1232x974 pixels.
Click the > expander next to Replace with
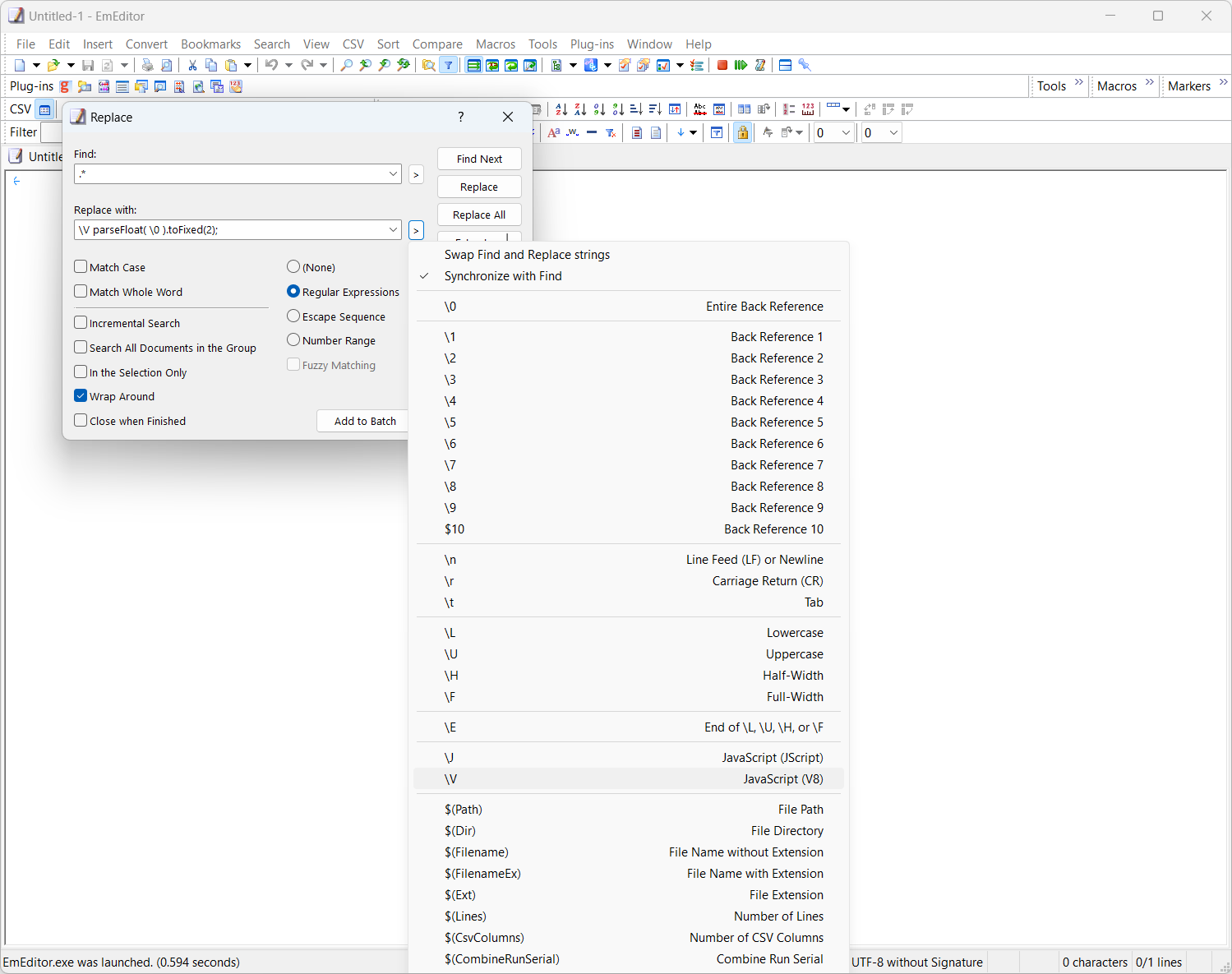click(416, 230)
